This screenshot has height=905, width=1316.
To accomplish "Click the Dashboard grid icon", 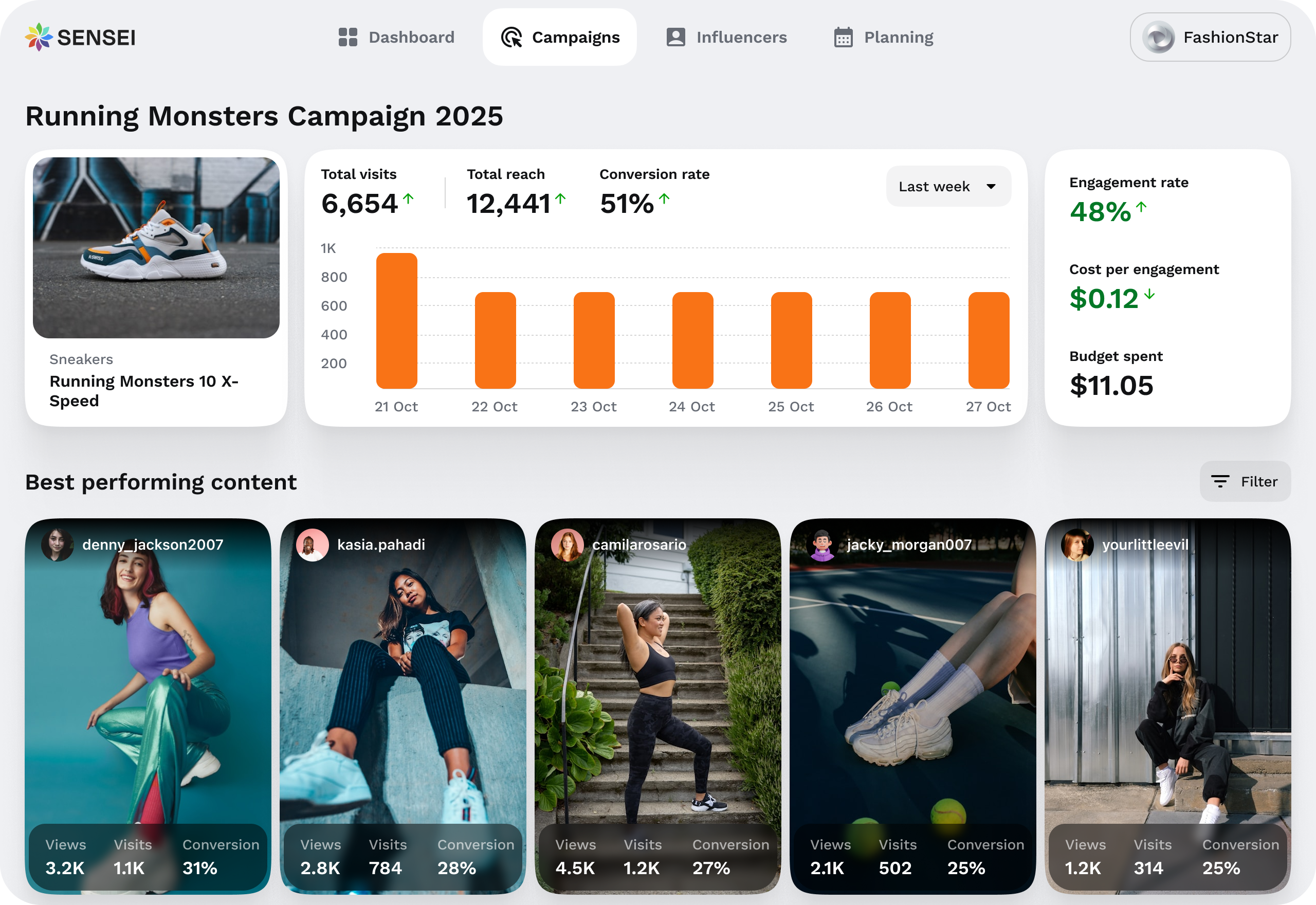I will pyautogui.click(x=348, y=37).
